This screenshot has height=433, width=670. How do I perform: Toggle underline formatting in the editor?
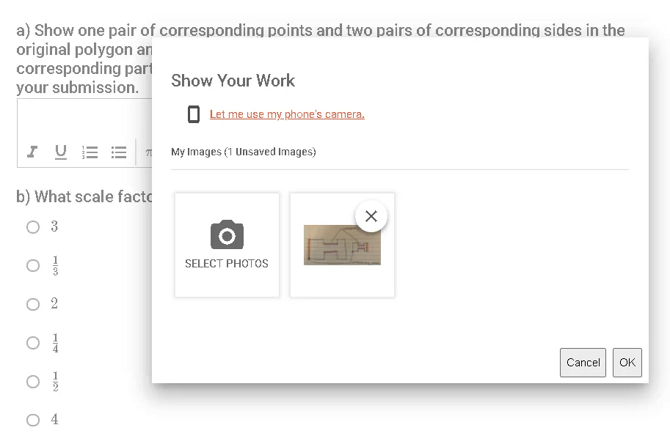(61, 152)
